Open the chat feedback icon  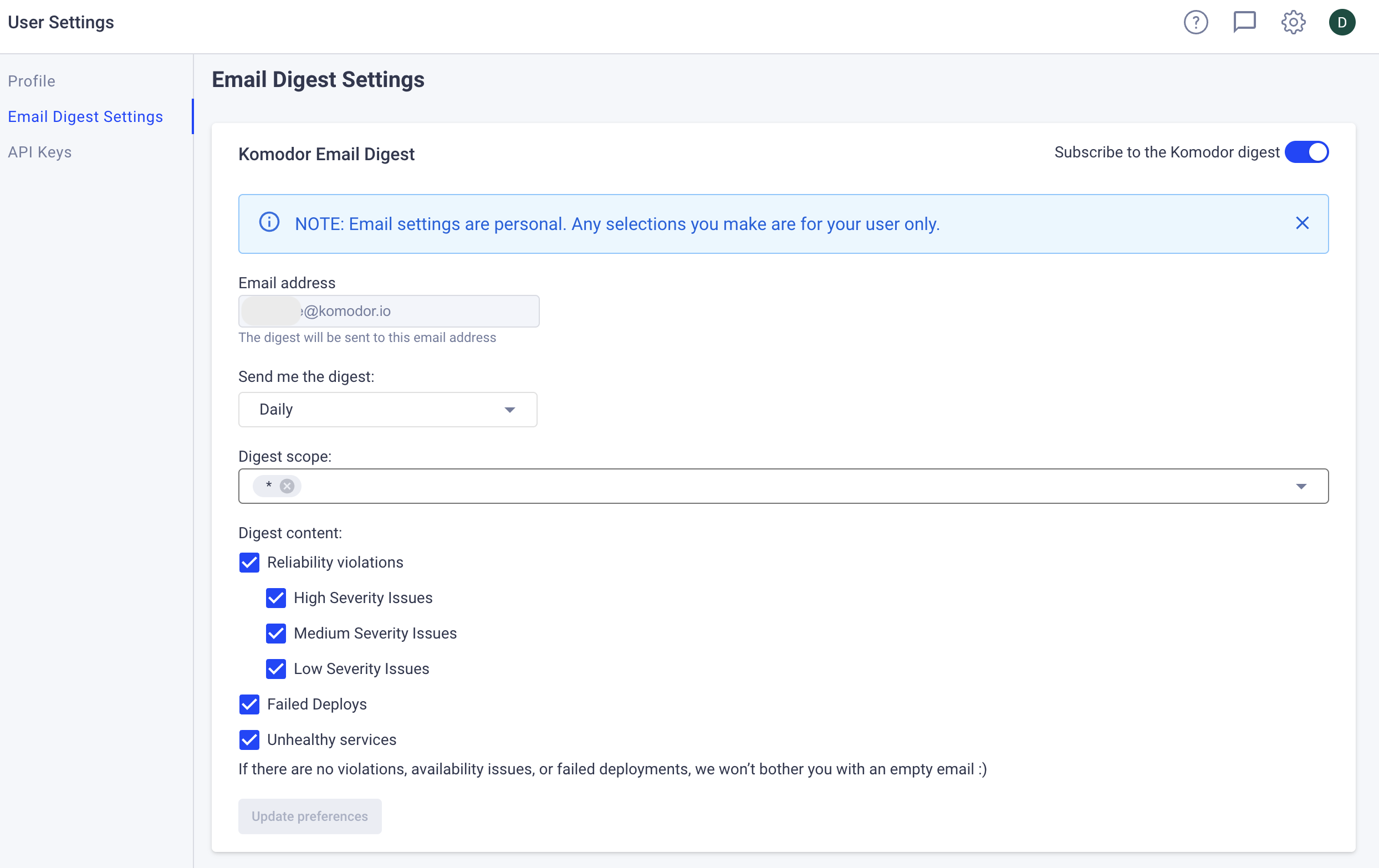[x=1244, y=22]
